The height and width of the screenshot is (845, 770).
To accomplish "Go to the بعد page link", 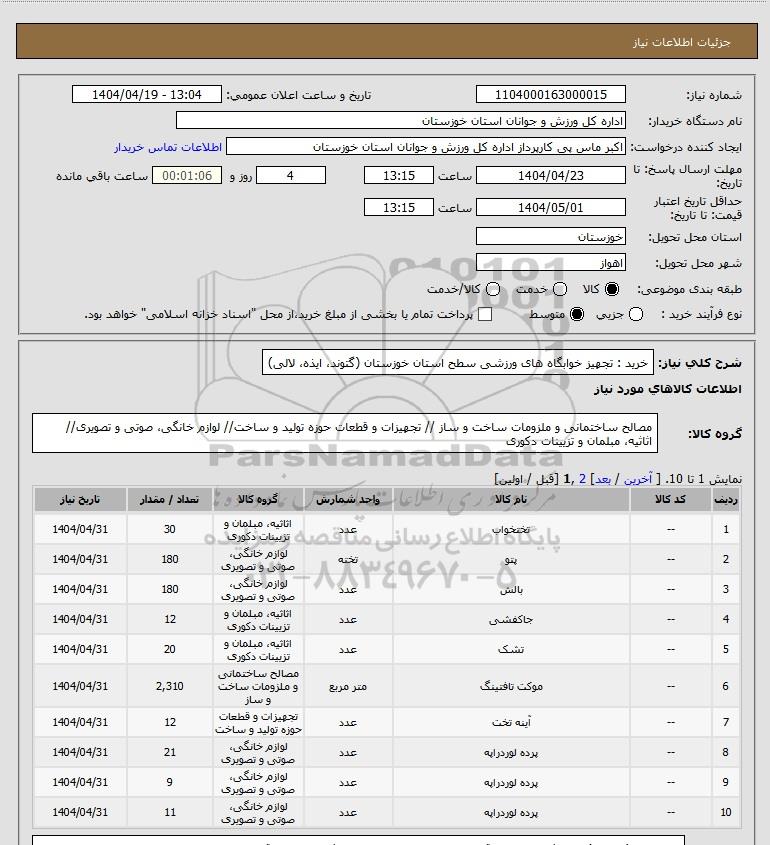I will (x=602, y=479).
